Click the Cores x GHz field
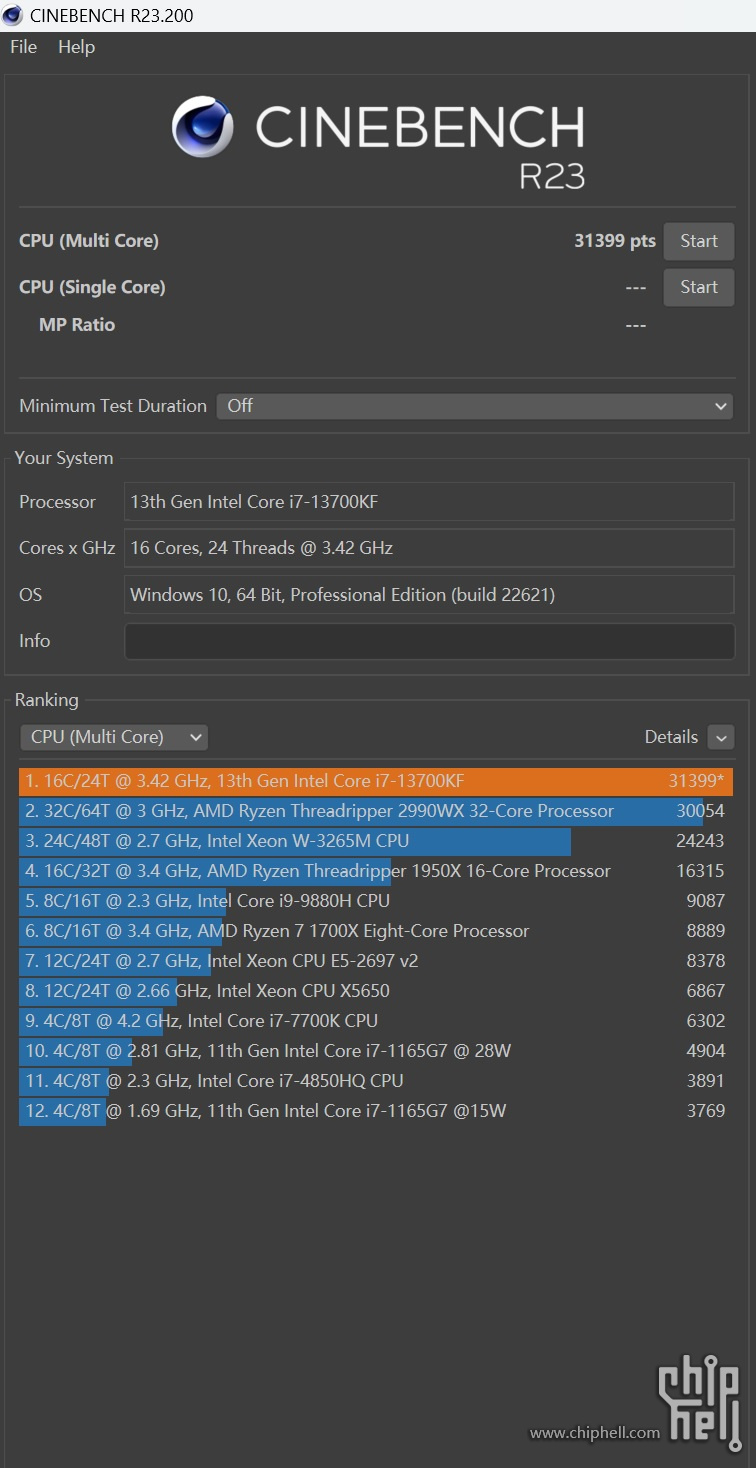Screen dimensions: 756x1468 429,548
